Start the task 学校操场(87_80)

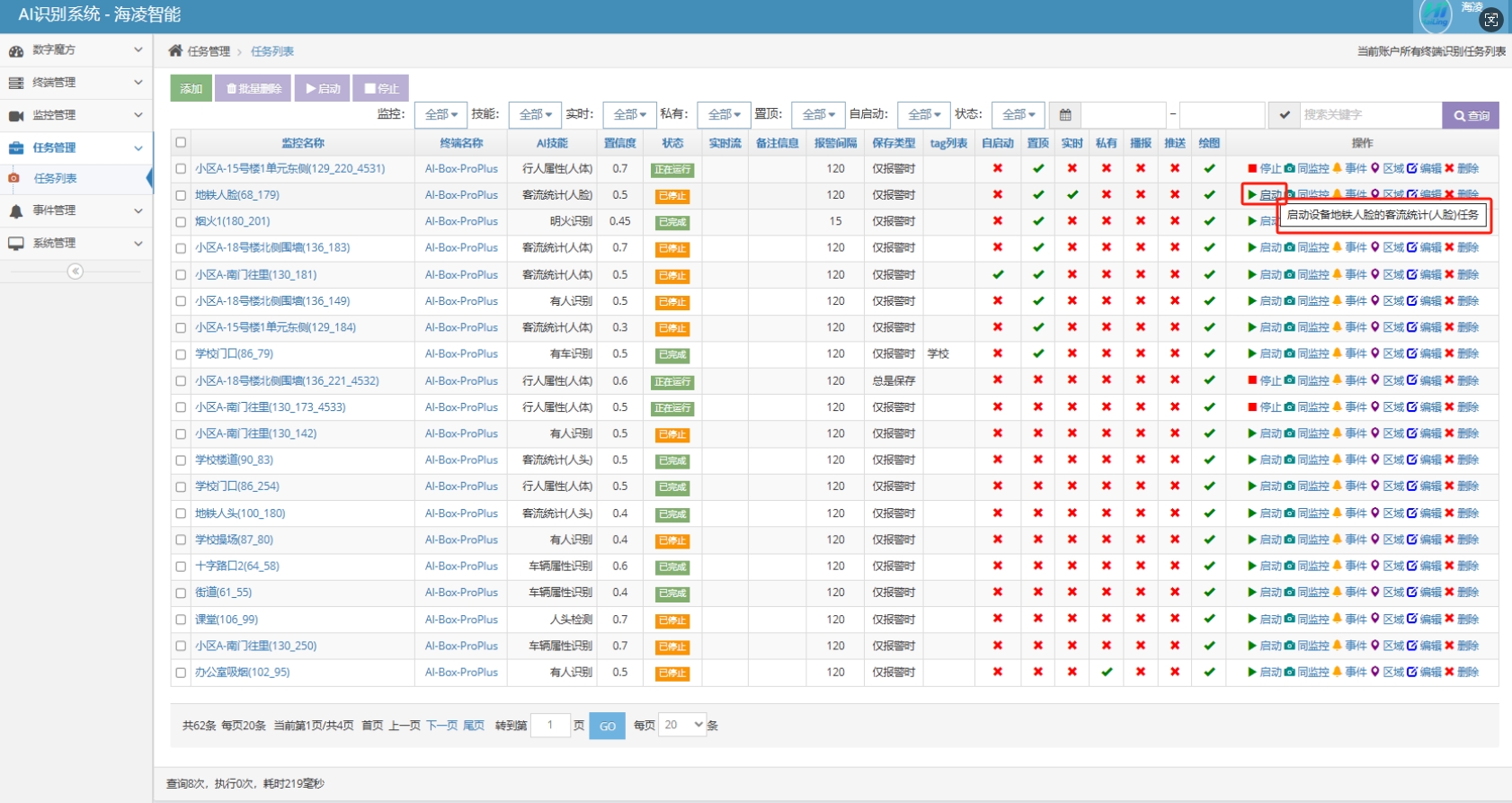coord(1265,540)
